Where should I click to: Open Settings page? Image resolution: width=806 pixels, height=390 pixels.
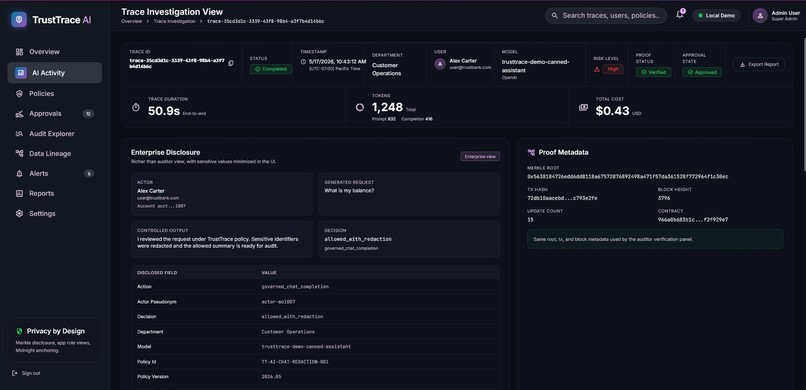coord(54,214)
